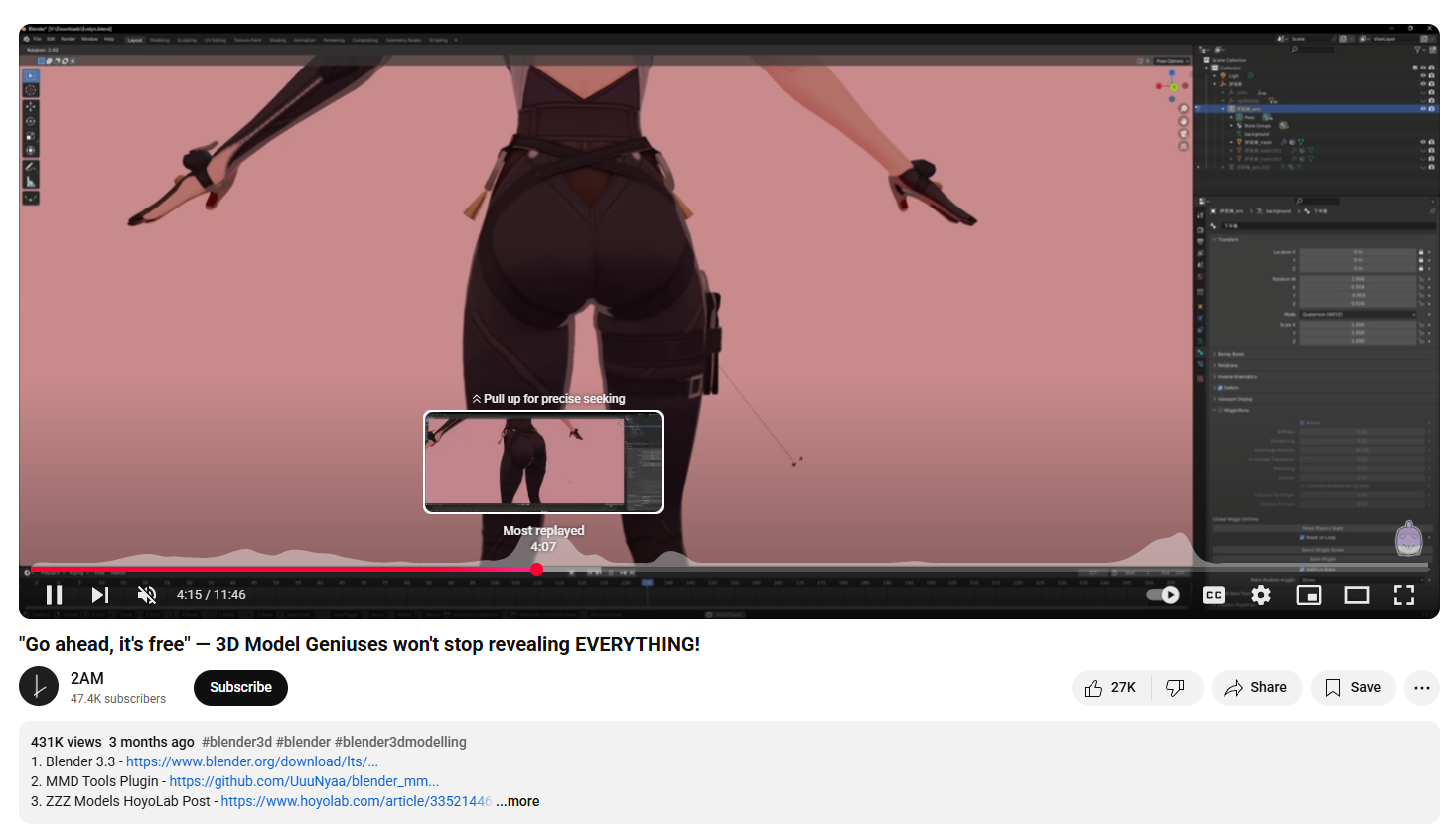Click the Location X value field
Viewport: 1456px width, 830px height.
click(x=1358, y=252)
